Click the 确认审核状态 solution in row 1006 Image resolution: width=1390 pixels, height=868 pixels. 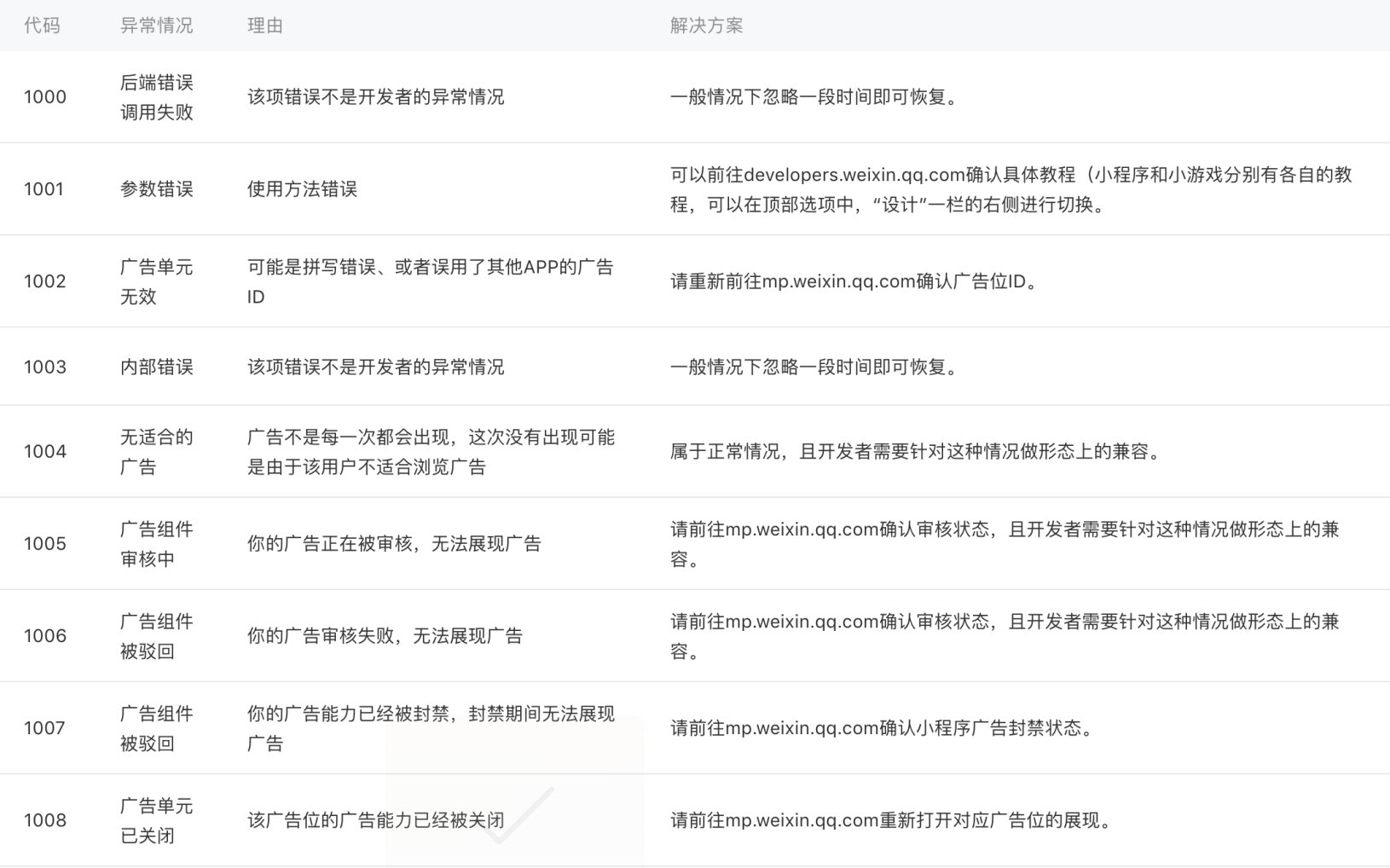(x=1005, y=636)
